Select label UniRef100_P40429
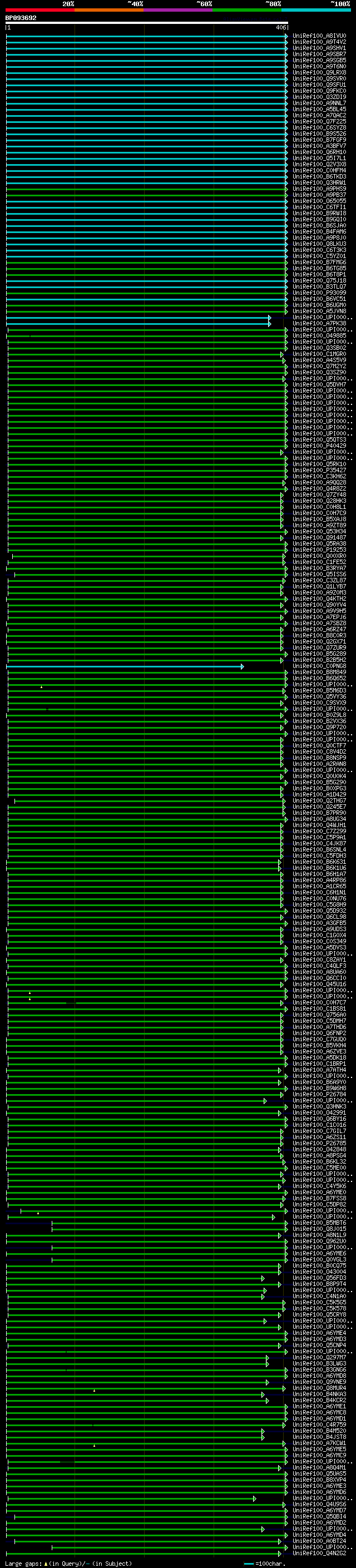Image resolution: width=356 pixels, height=1568 pixels. [319, 446]
